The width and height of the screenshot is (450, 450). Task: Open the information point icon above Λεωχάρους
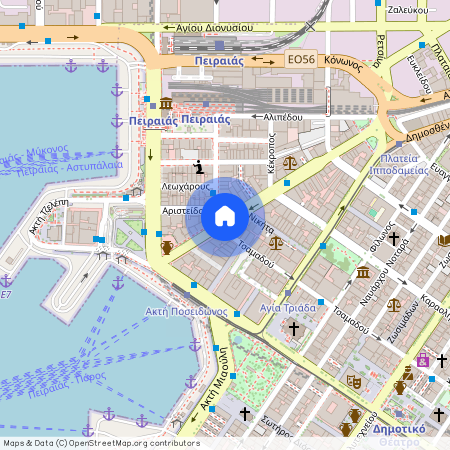[x=199, y=167]
